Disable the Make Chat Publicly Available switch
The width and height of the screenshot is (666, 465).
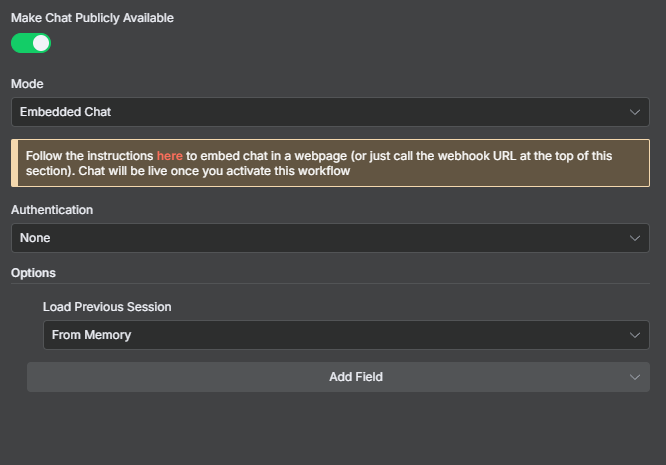click(x=31, y=43)
